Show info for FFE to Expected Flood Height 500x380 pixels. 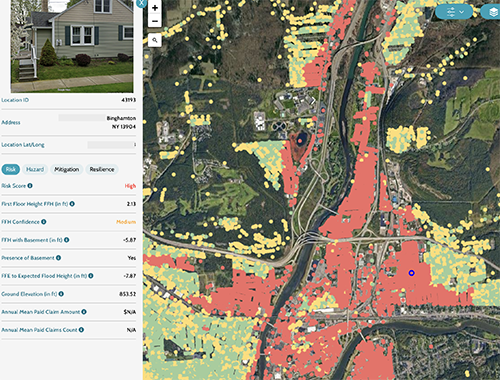pyautogui.click(x=91, y=276)
